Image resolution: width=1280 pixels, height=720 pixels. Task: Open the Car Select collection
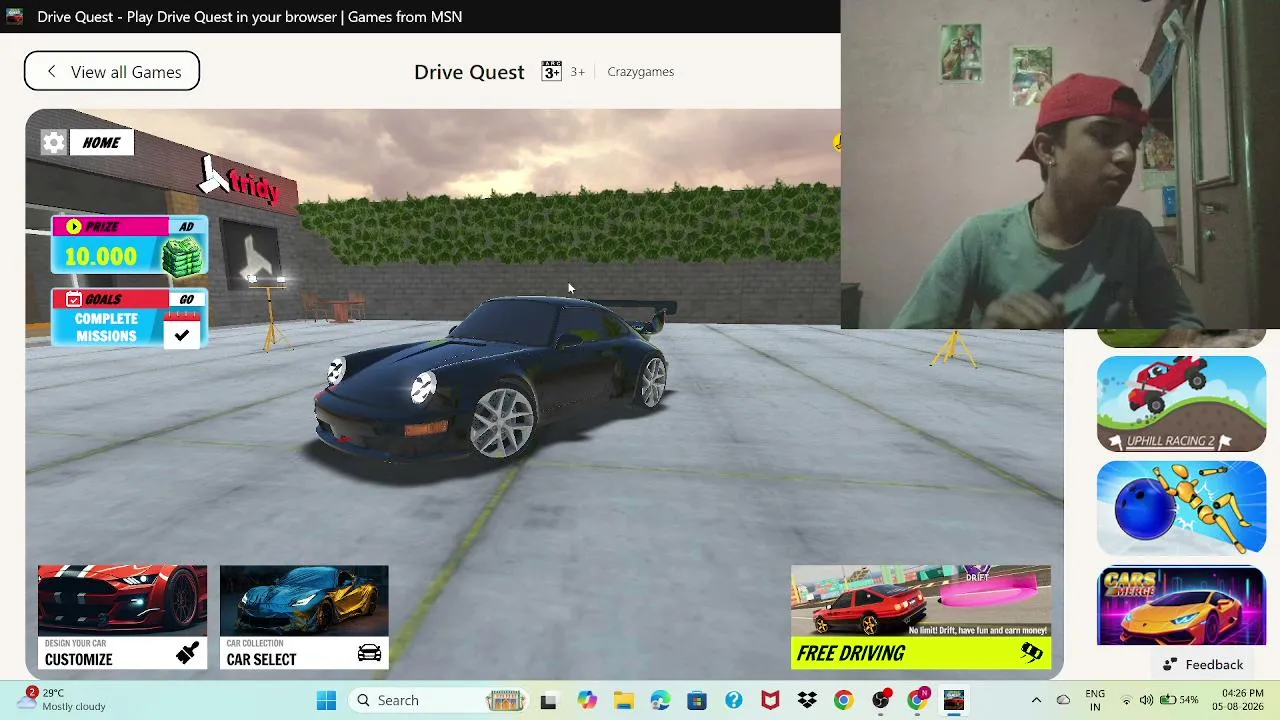coord(304,617)
